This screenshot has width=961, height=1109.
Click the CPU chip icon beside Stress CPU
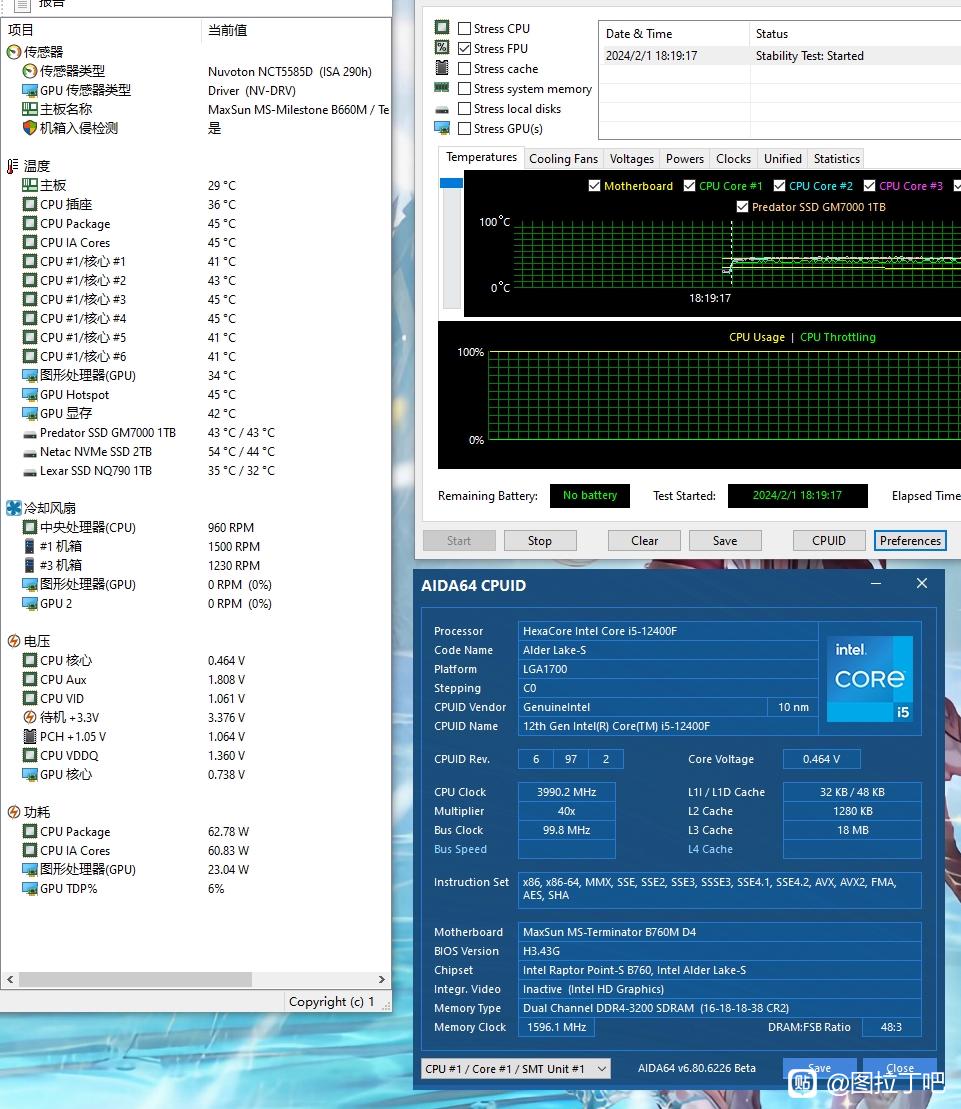pos(442,28)
